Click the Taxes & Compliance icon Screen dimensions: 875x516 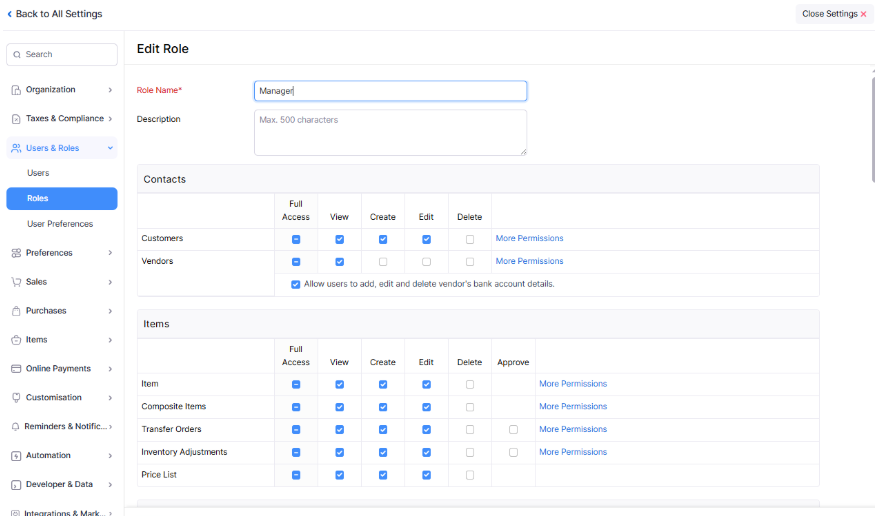tap(16, 119)
